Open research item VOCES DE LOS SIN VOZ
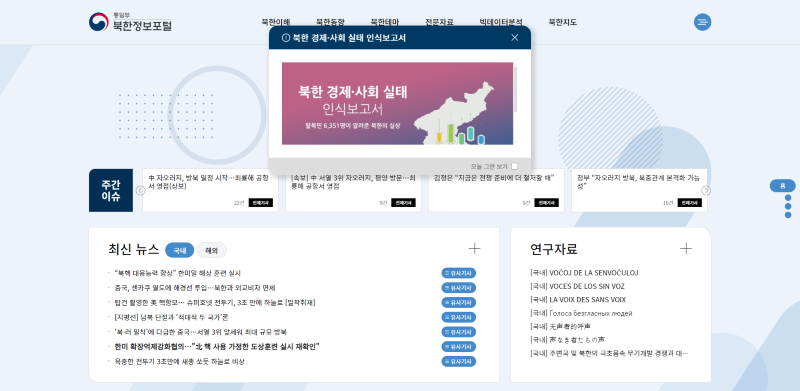The image size is (800, 391). point(578,286)
